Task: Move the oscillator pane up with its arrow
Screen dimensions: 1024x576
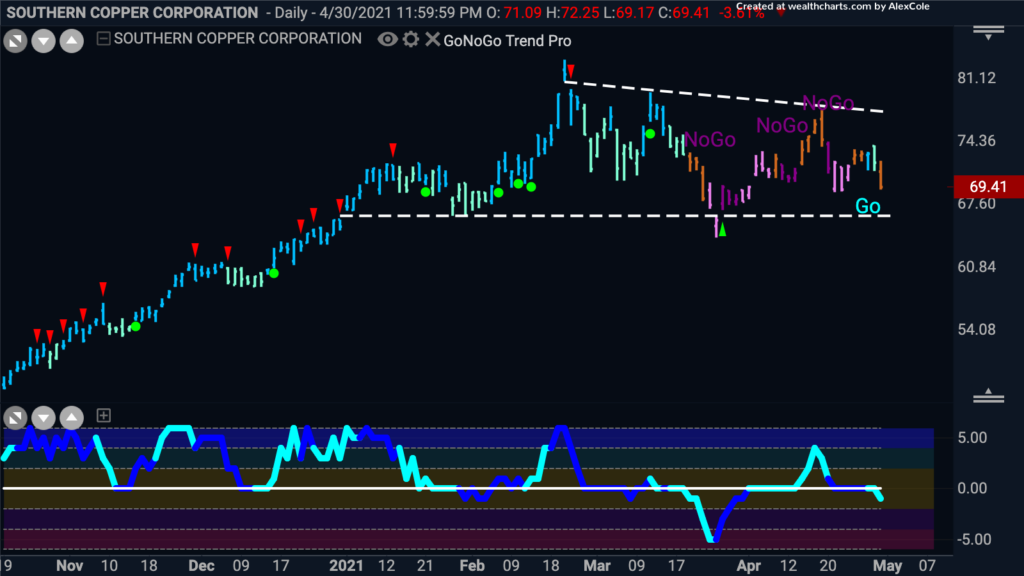Action: tap(72, 417)
